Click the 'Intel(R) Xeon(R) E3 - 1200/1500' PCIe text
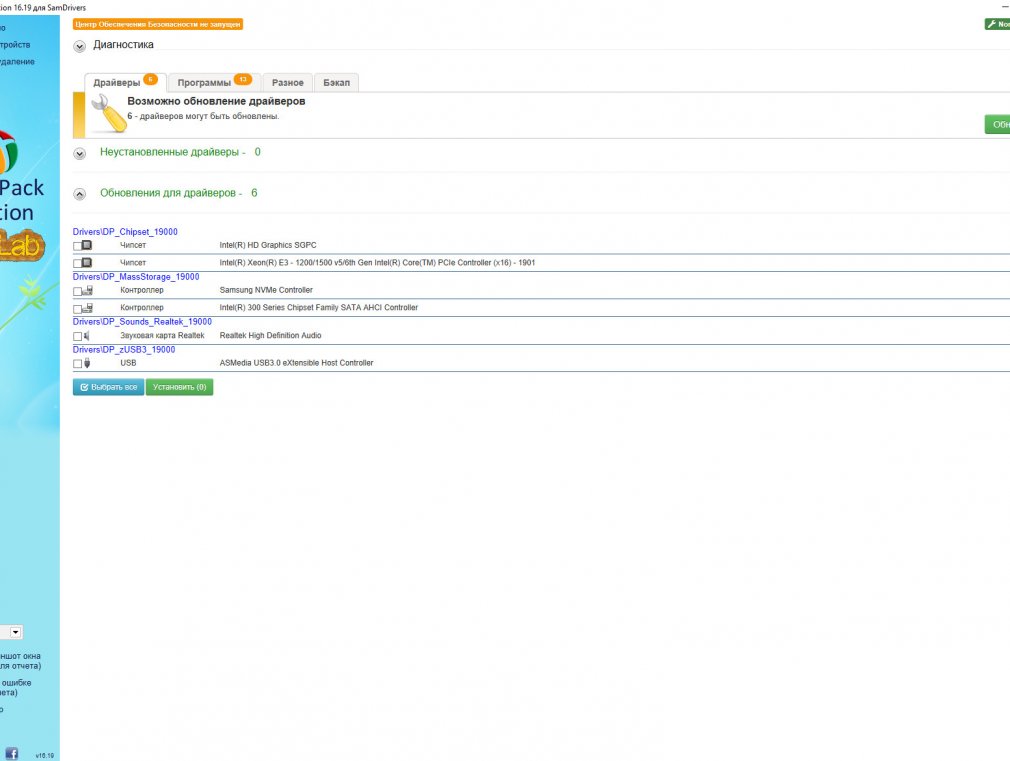The height and width of the screenshot is (761, 1010). click(x=377, y=263)
